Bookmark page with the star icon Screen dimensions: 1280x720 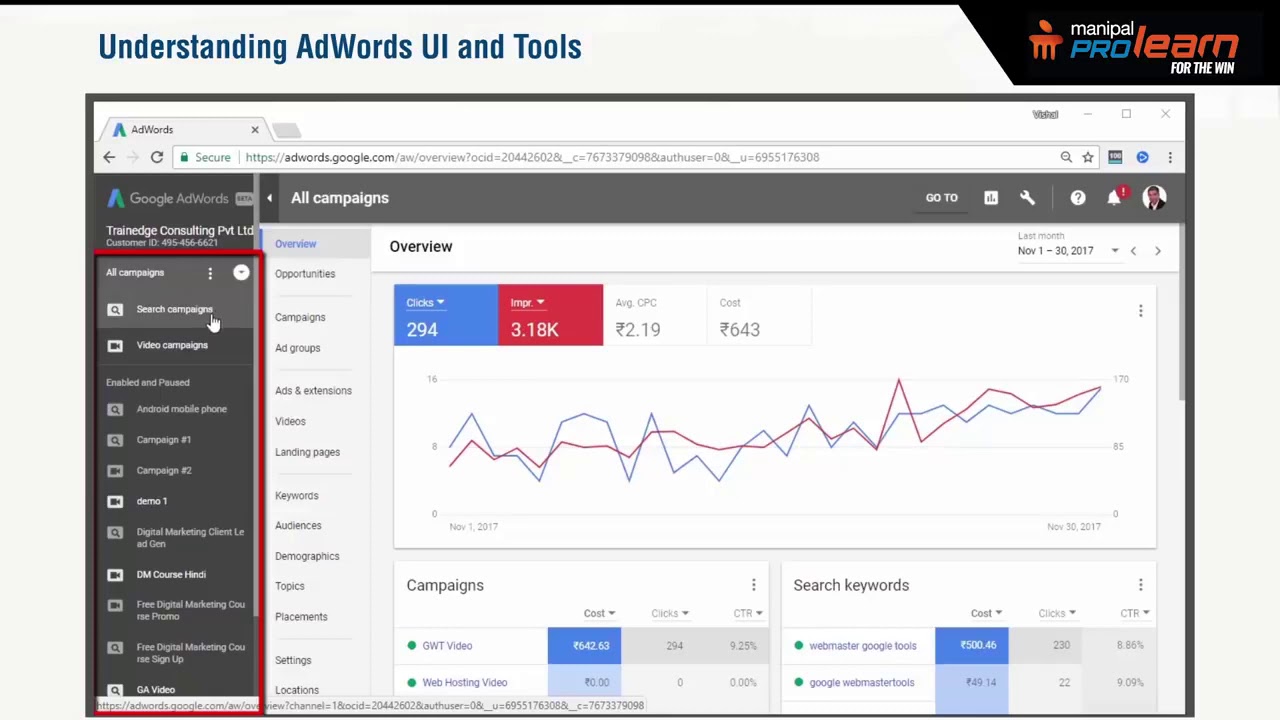click(1088, 157)
